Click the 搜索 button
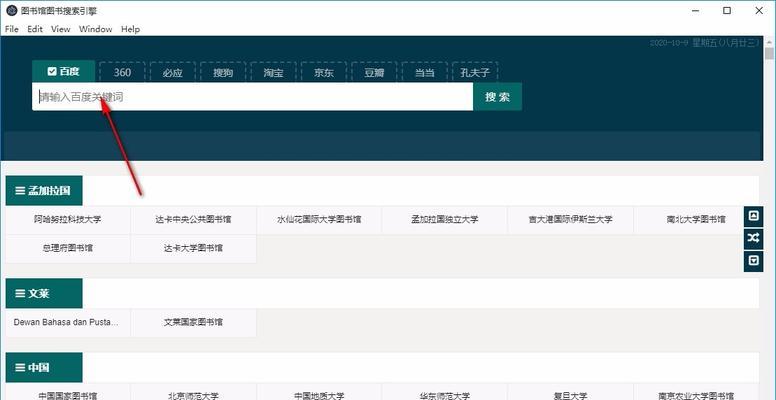 point(497,97)
